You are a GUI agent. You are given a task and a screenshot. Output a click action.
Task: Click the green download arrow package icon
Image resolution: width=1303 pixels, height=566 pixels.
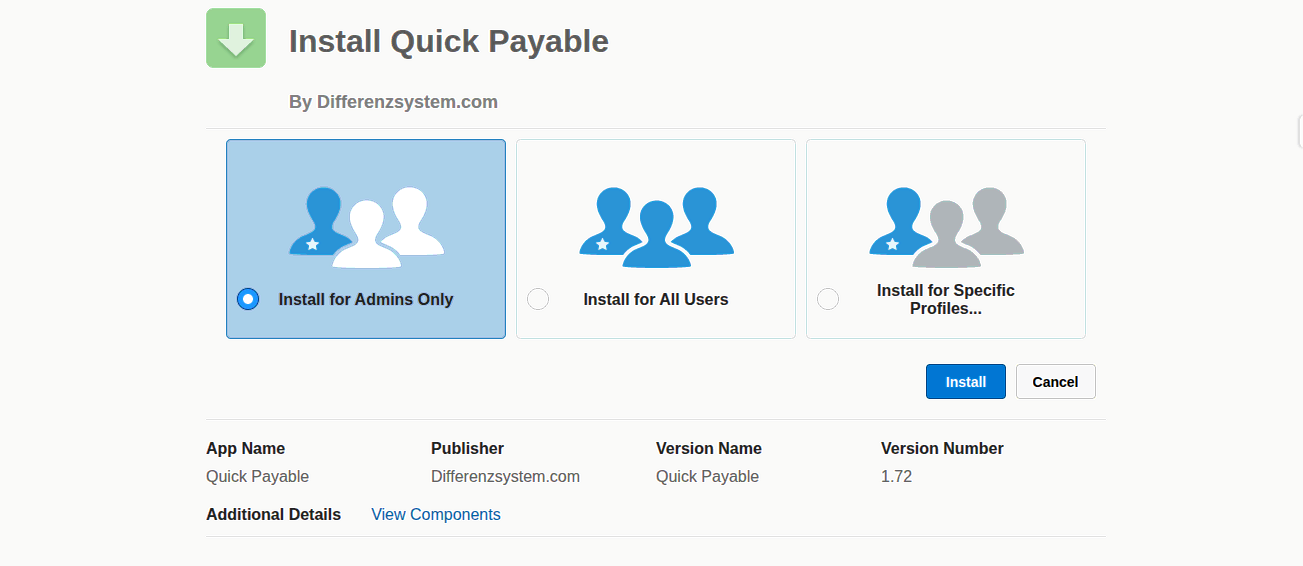(236, 38)
